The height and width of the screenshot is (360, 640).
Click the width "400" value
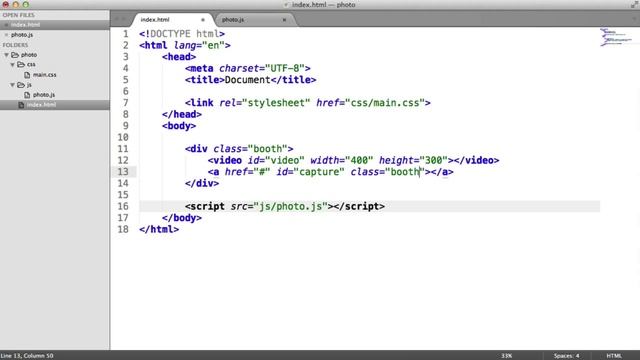tap(359, 160)
